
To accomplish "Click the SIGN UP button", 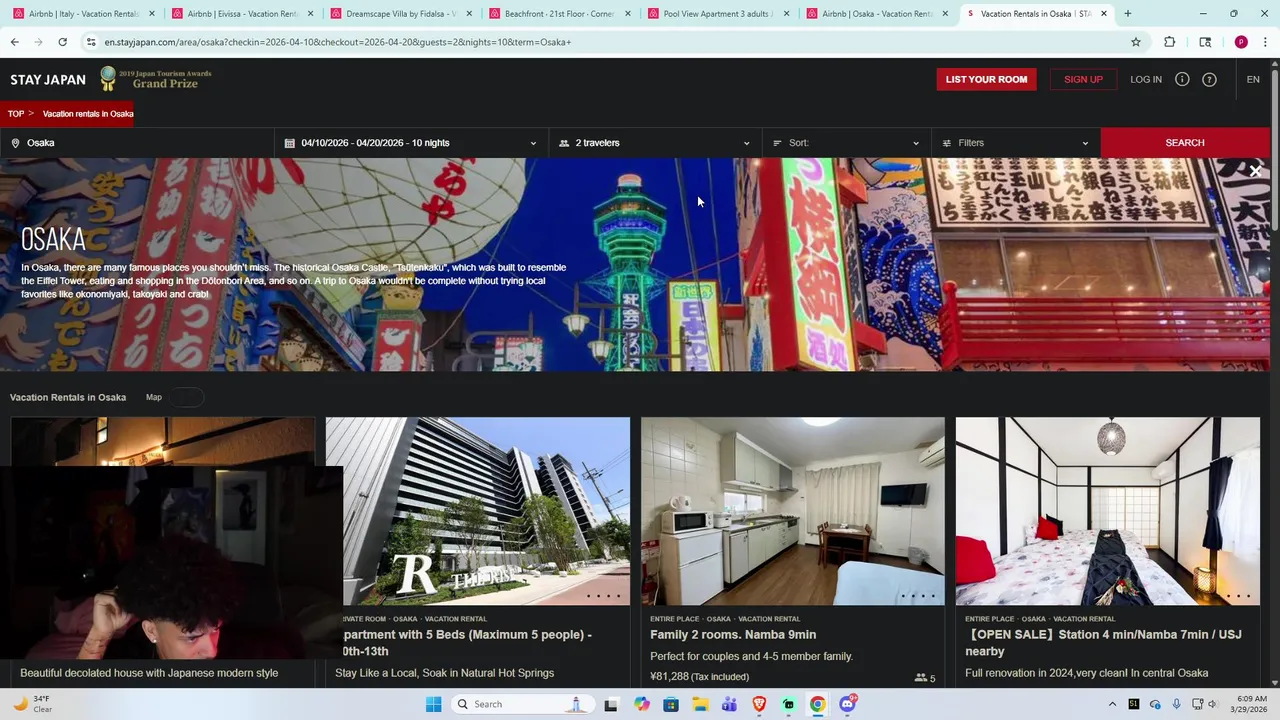I will coord(1083,79).
